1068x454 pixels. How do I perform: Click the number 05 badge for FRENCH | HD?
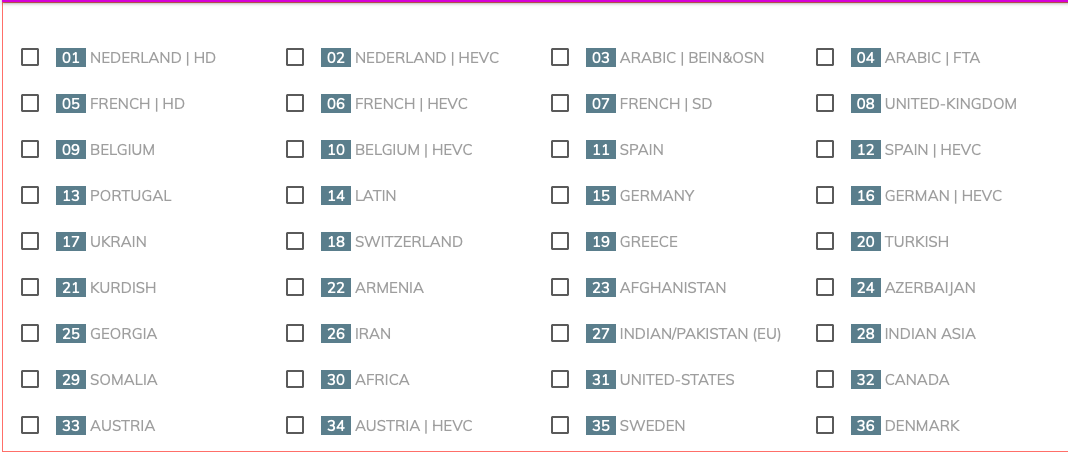(71, 104)
